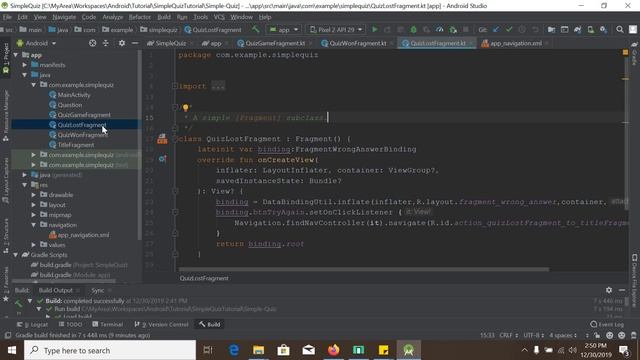Open the TODO tool window
The width and height of the screenshot is (640, 360).
pyautogui.click(x=70, y=324)
